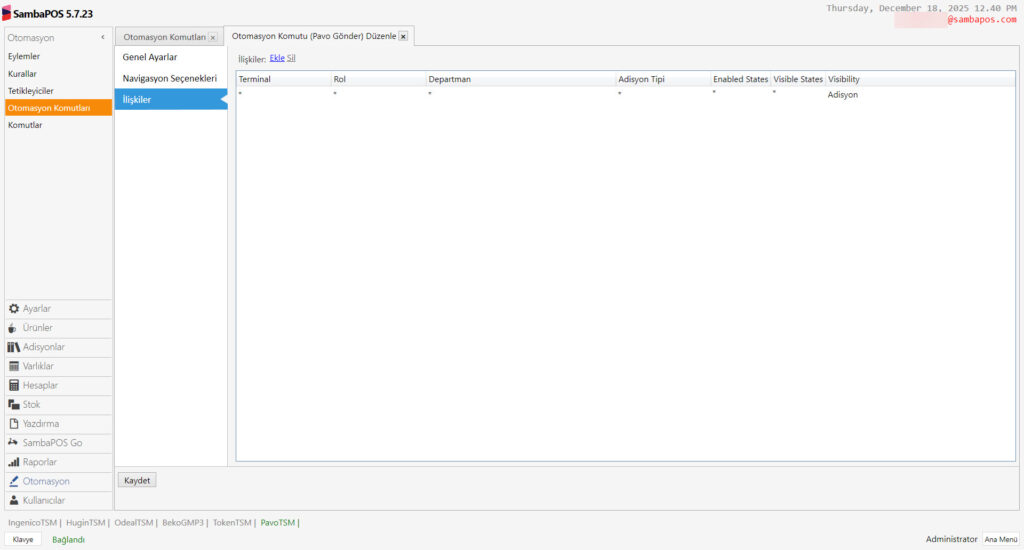The image size is (1024, 550).
Task: Open Raporlar chart icon
Action: pos(14,462)
